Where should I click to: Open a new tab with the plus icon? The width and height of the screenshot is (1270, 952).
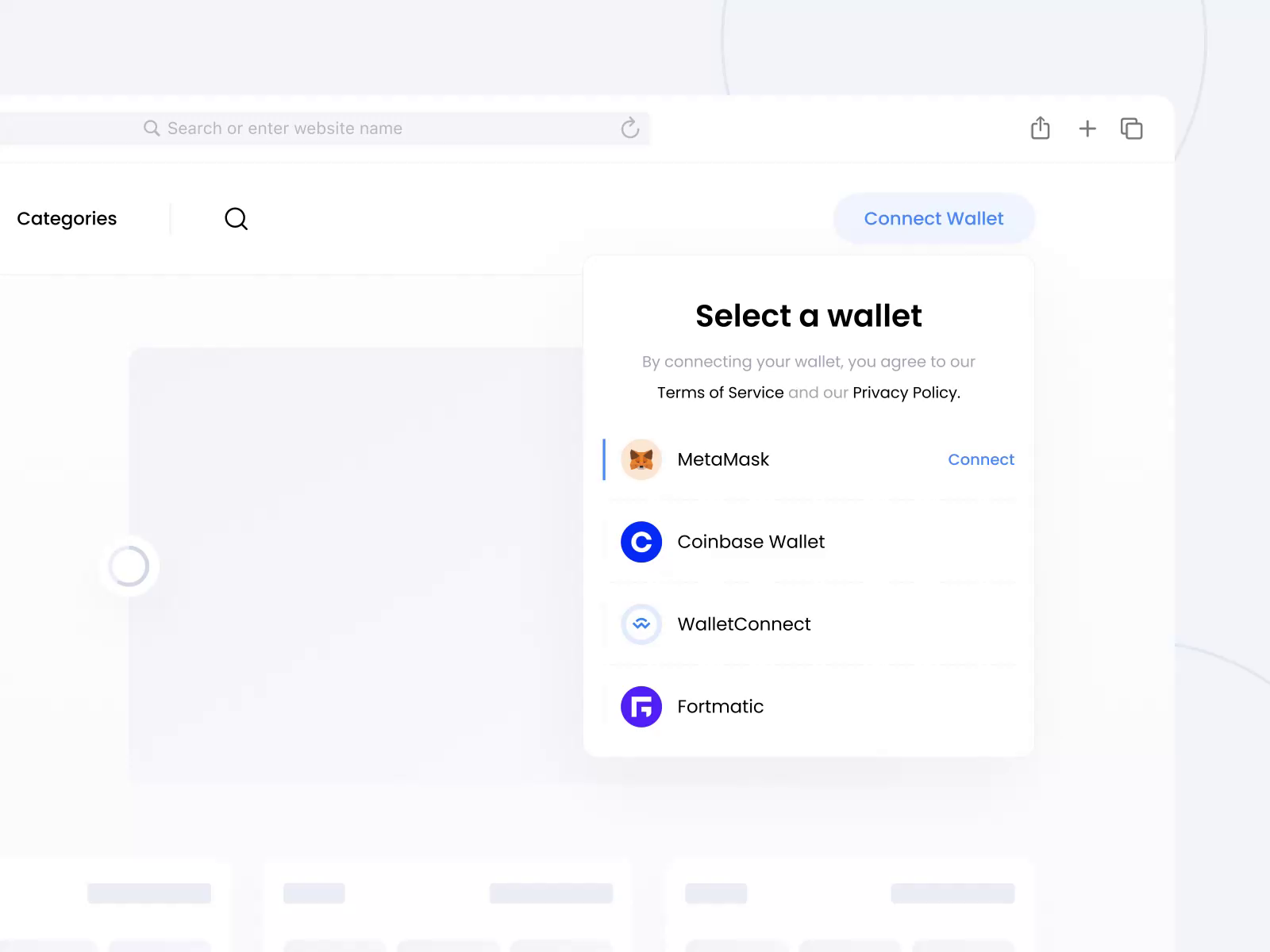(1087, 128)
